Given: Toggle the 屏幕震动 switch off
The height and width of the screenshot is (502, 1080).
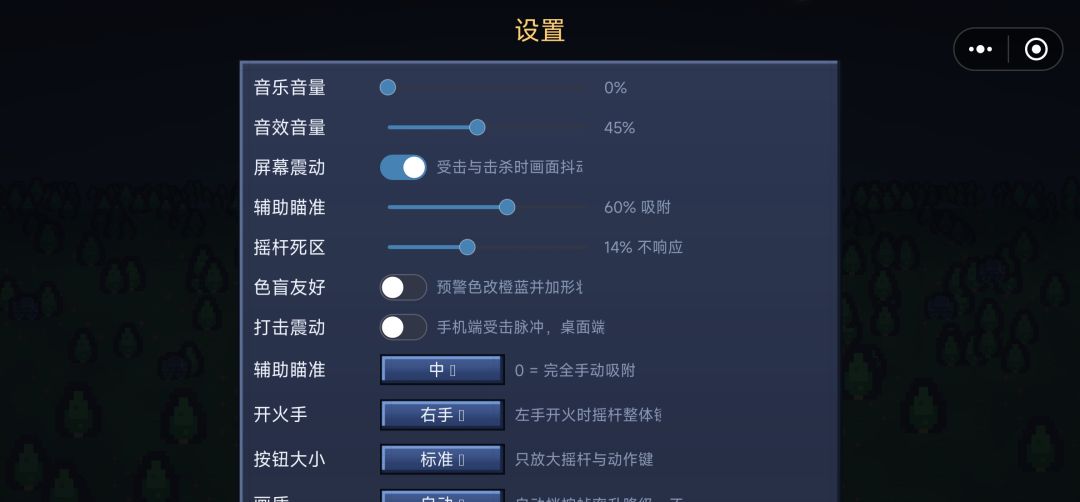Looking at the screenshot, I should pos(403,167).
